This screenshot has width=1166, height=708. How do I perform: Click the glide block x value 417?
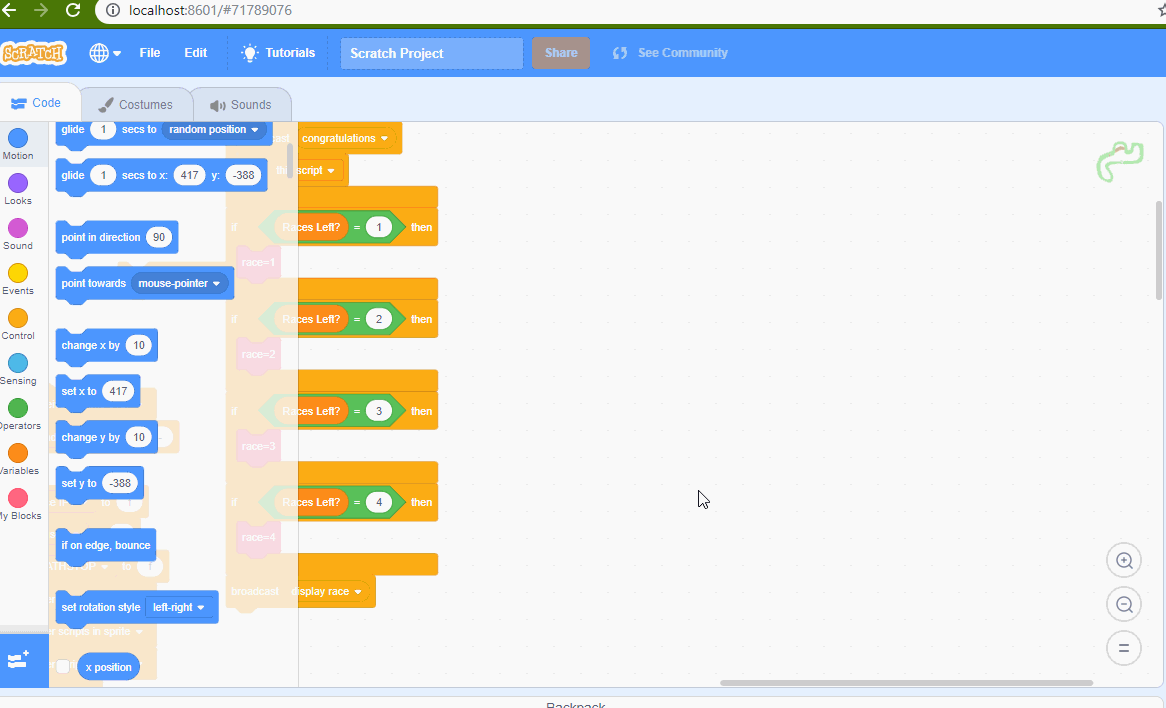pyautogui.click(x=190, y=176)
